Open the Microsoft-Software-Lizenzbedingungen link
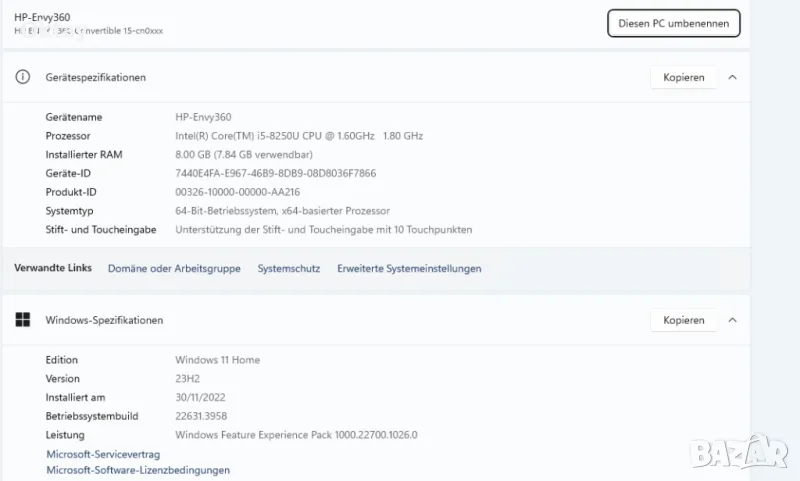The image size is (800, 481). (x=138, y=470)
